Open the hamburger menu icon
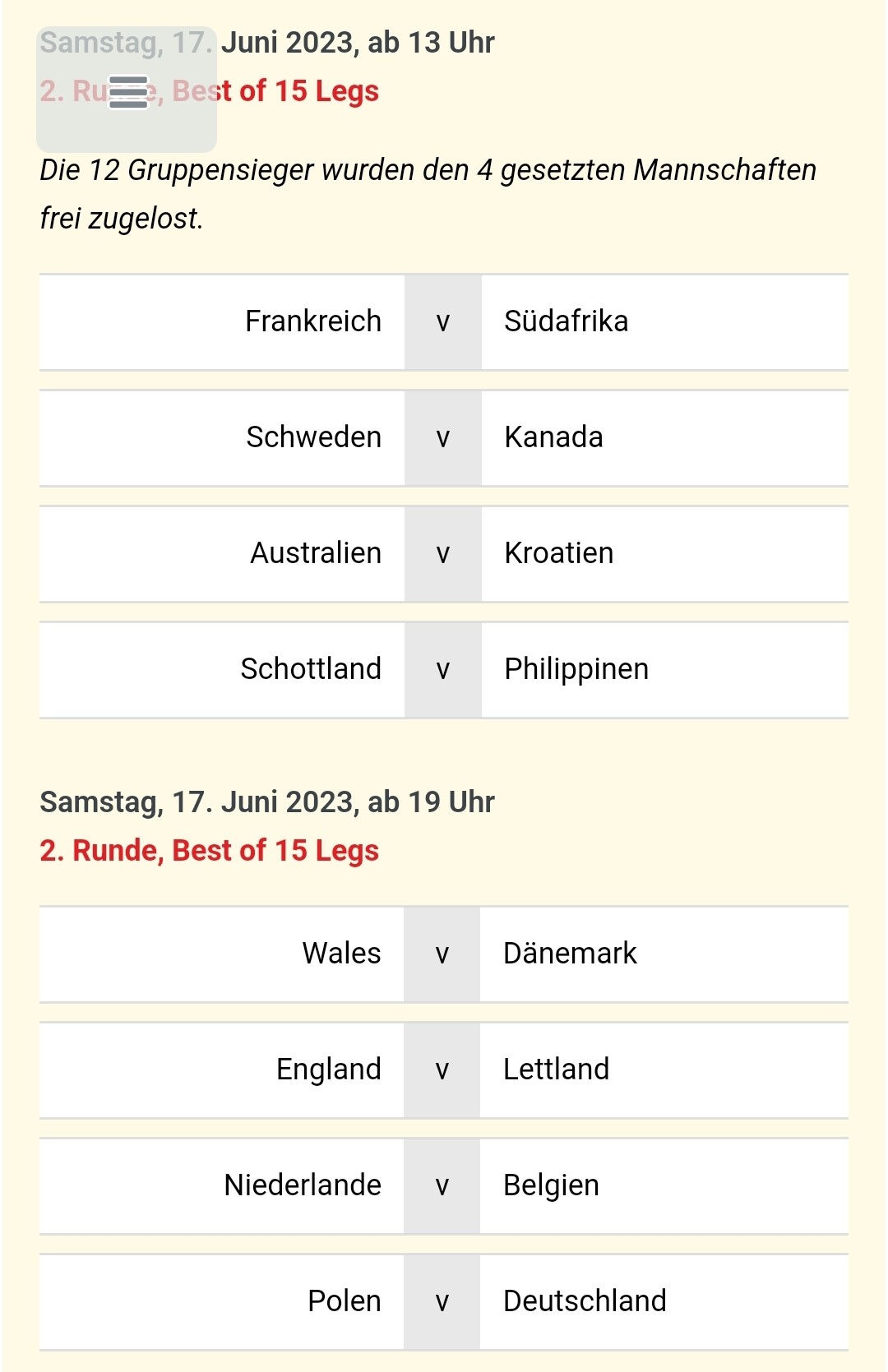 click(127, 91)
